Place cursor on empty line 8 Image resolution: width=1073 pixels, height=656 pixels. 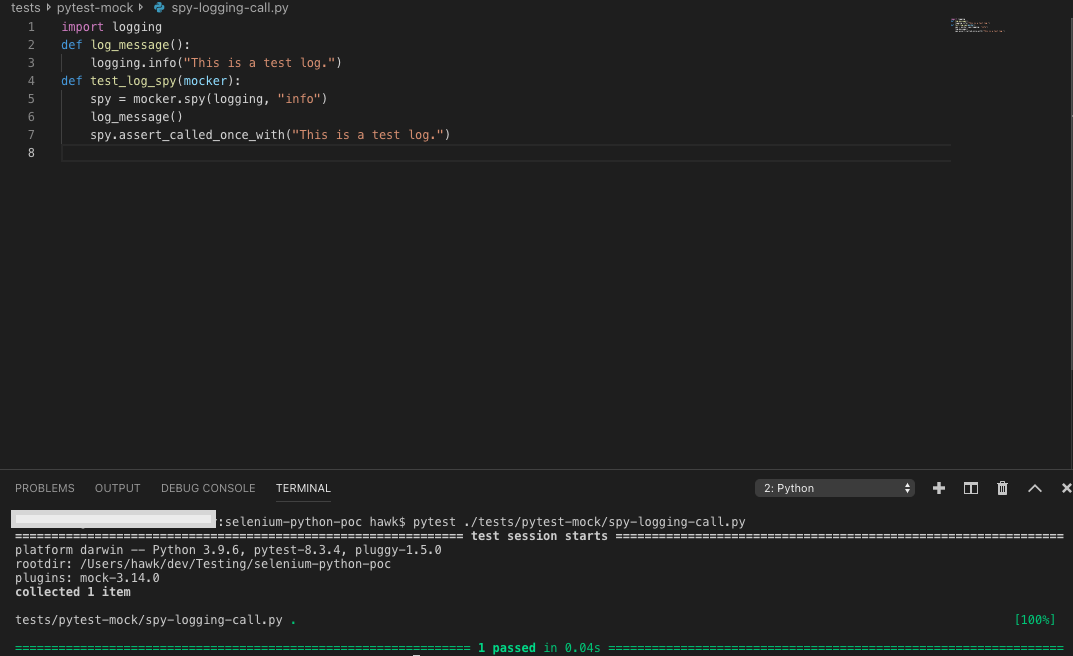506,153
